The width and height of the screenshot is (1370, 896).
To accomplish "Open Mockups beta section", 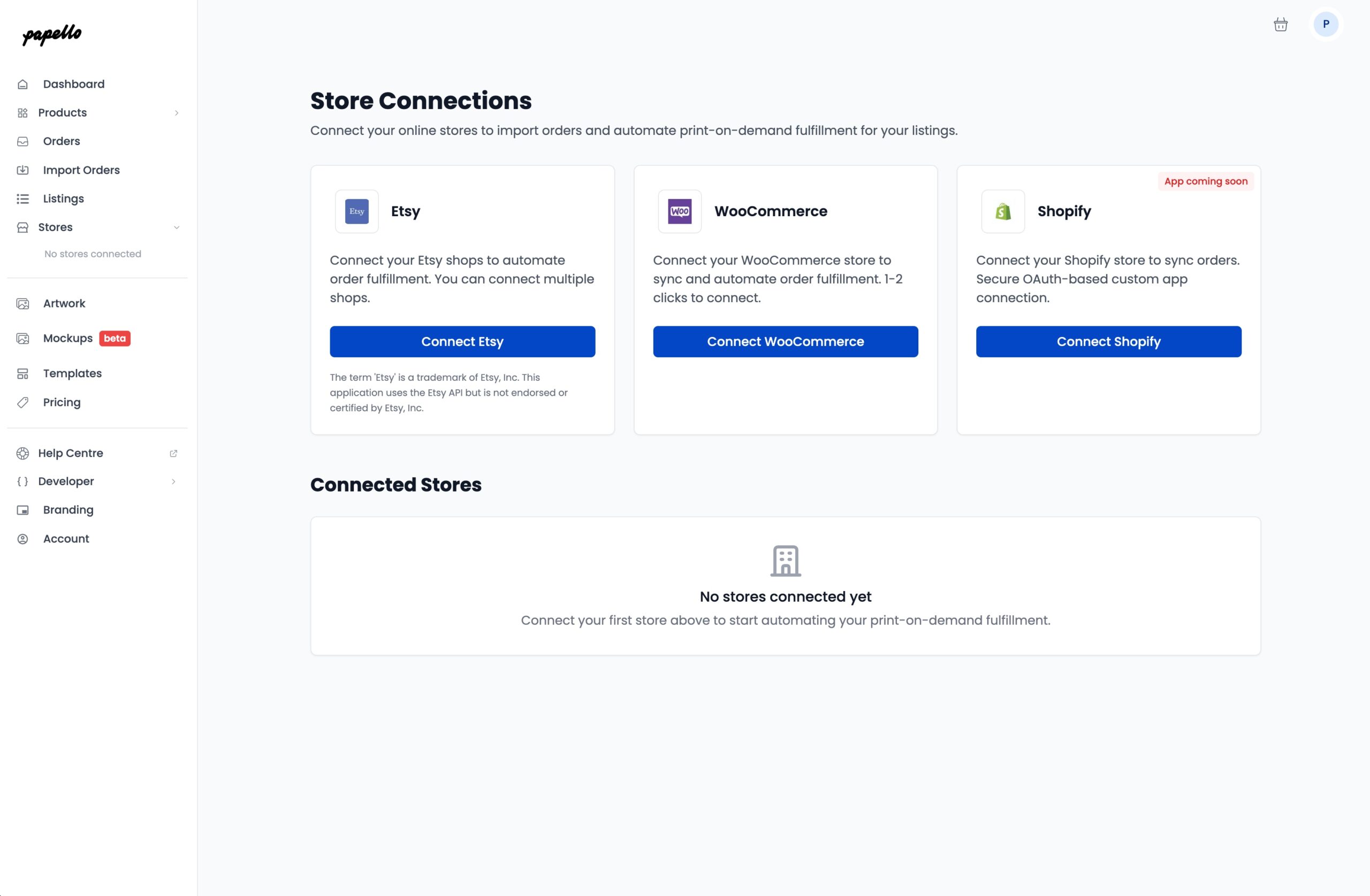I will pos(68,339).
